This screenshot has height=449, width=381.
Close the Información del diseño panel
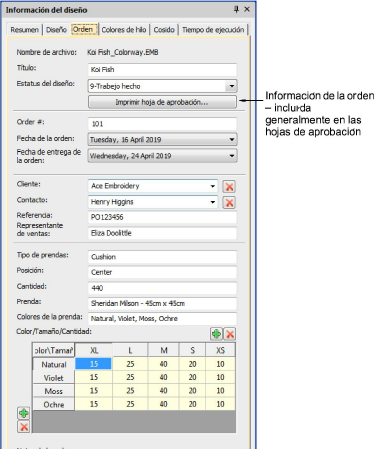247,9
